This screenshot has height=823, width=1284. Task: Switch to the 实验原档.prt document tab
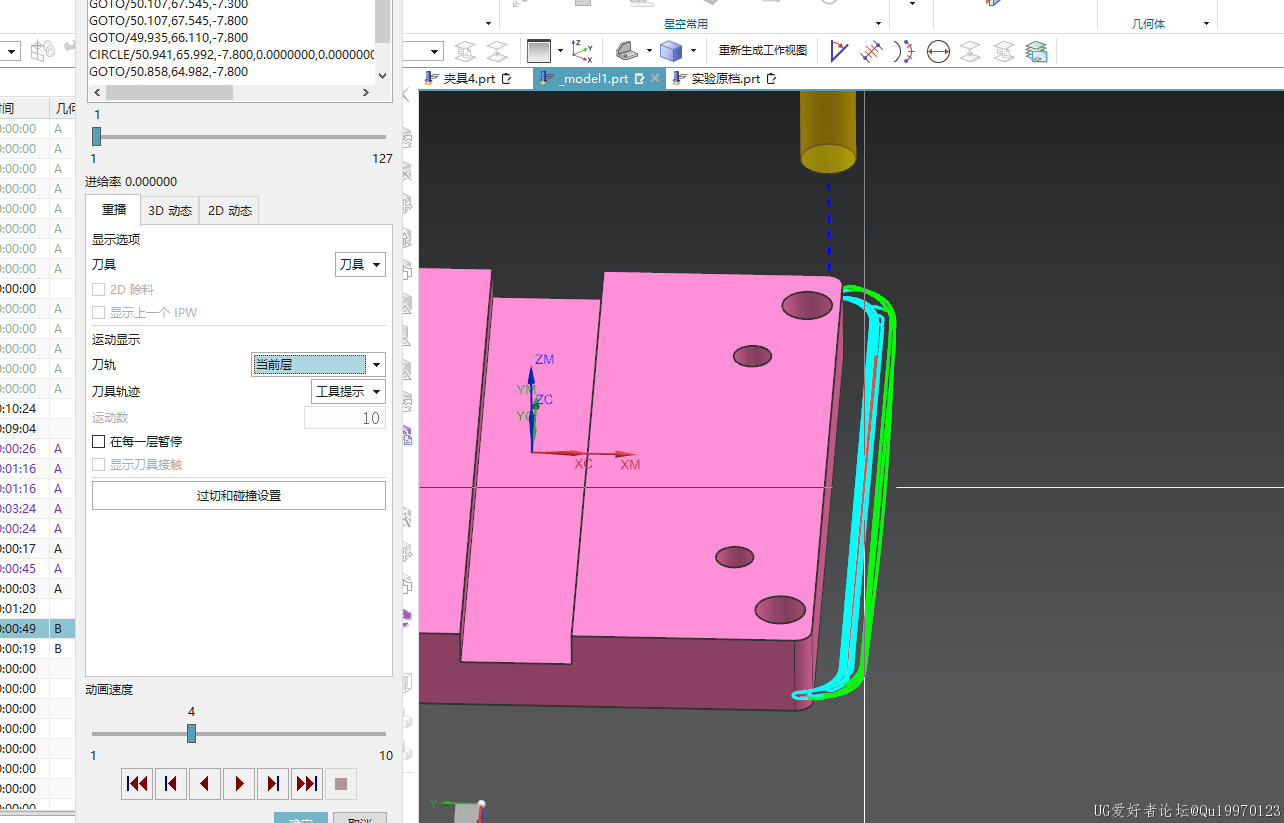pyautogui.click(x=725, y=78)
